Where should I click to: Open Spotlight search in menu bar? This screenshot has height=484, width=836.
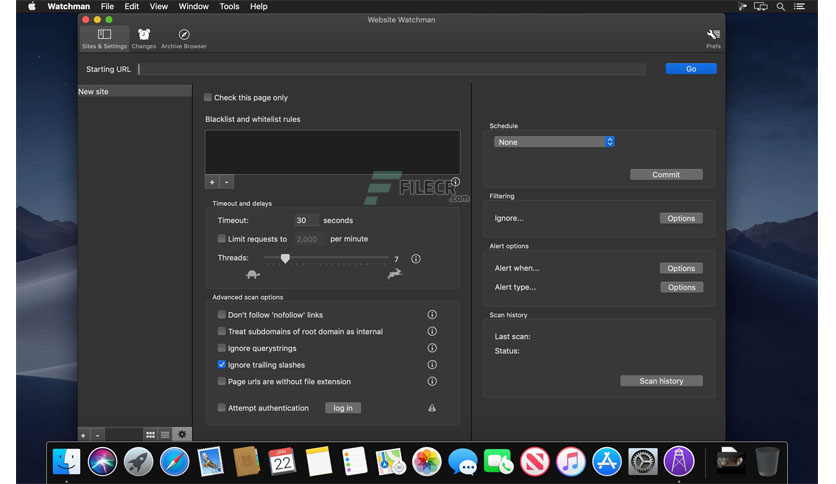pos(781,6)
